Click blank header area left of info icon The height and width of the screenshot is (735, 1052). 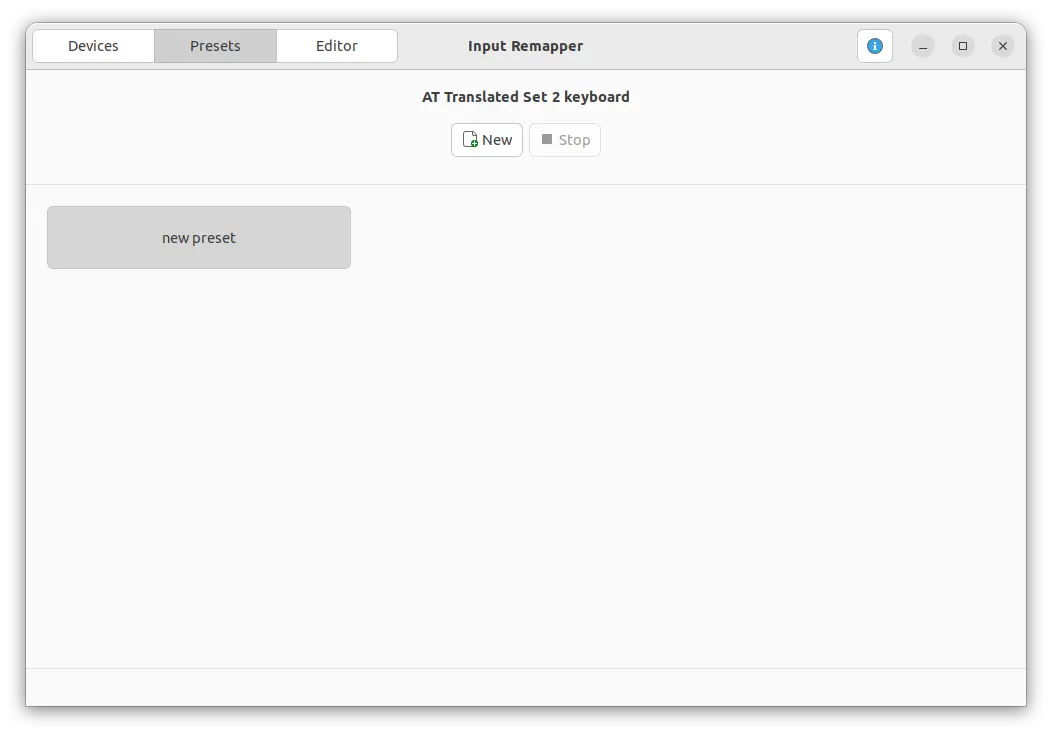(720, 46)
